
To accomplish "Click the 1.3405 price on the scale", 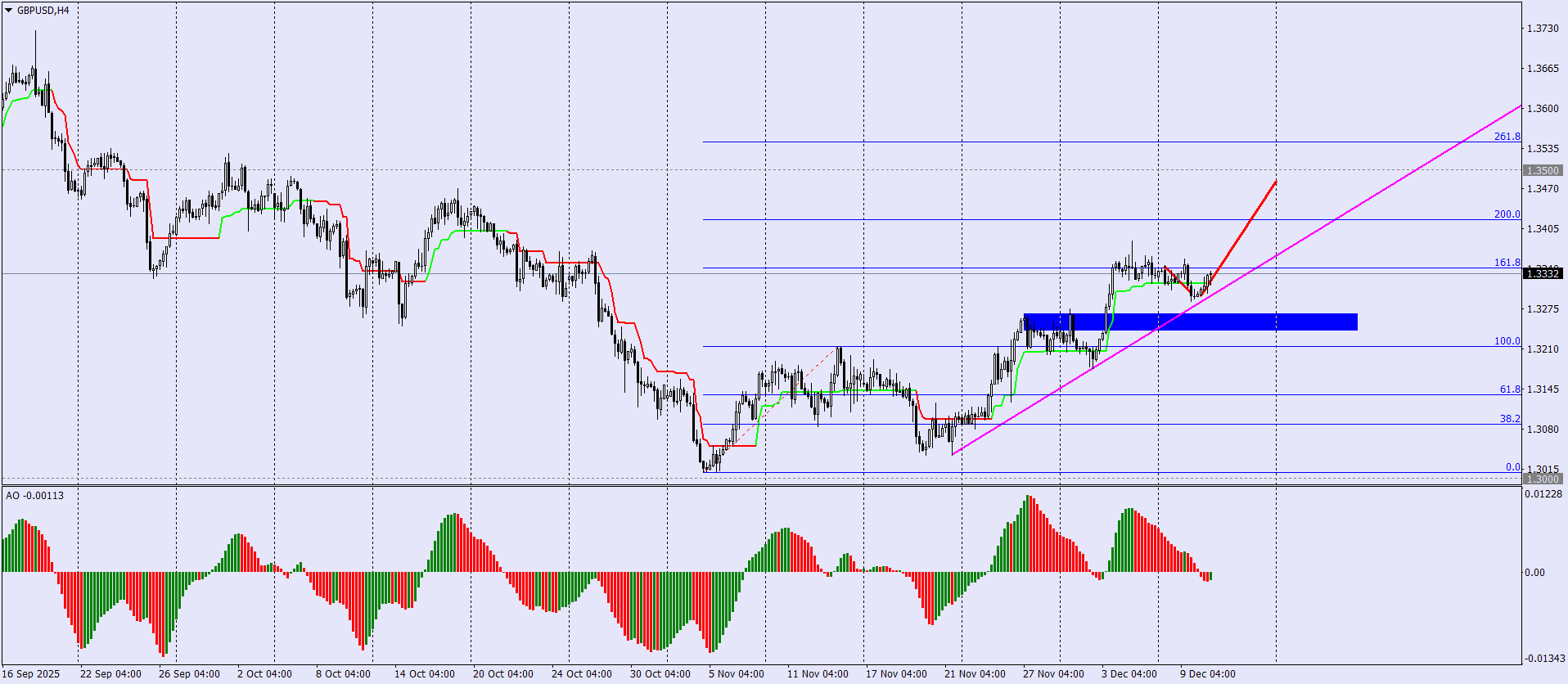I will (1543, 229).
